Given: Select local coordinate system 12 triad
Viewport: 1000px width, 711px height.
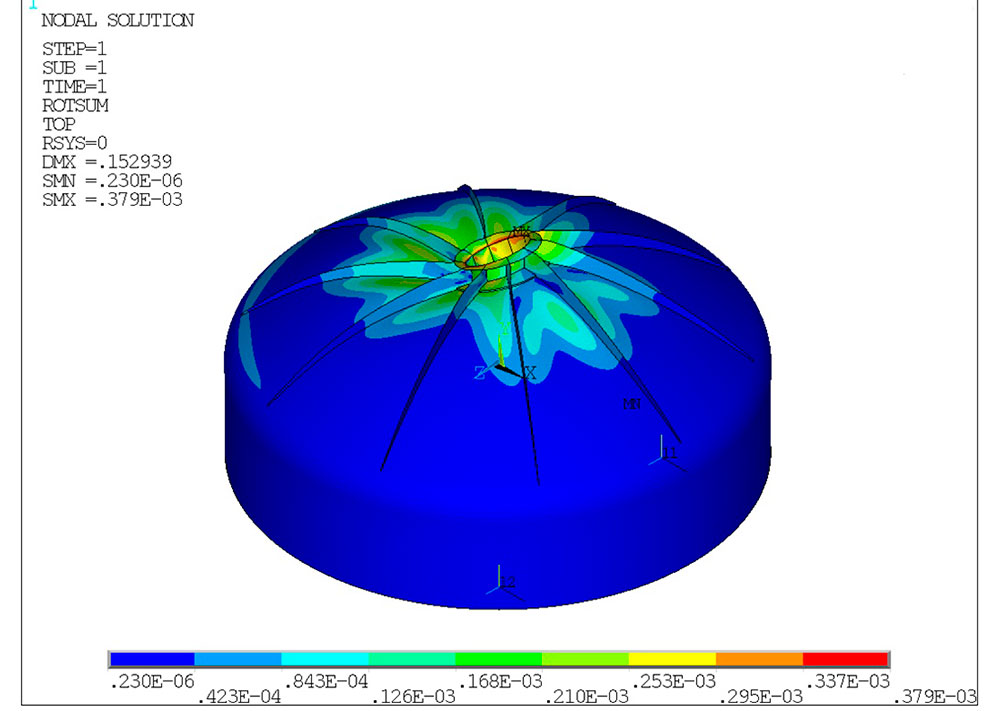Looking at the screenshot, I should [x=500, y=582].
